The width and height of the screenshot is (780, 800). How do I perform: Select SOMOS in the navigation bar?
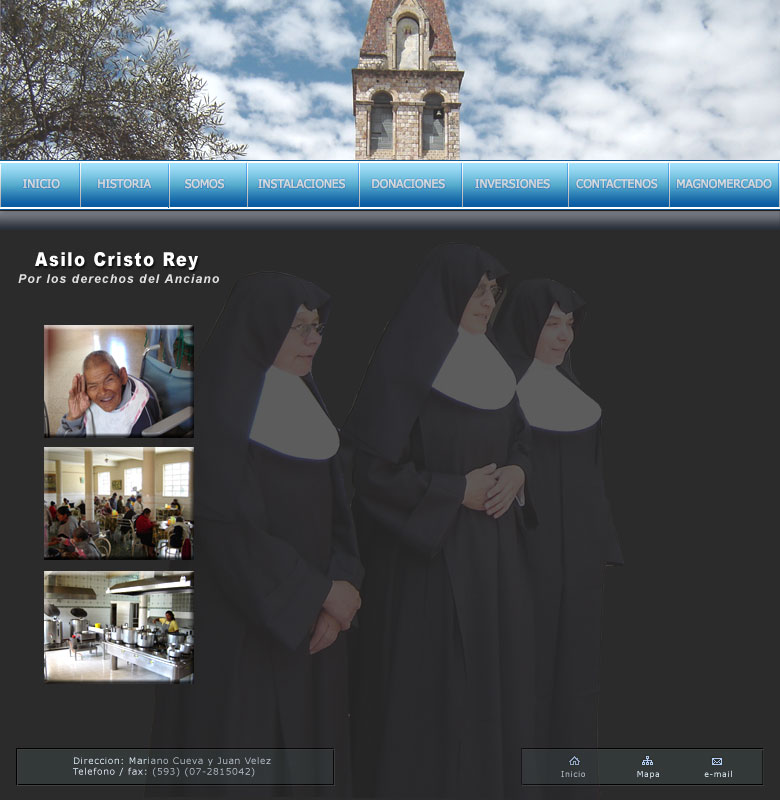[204, 184]
